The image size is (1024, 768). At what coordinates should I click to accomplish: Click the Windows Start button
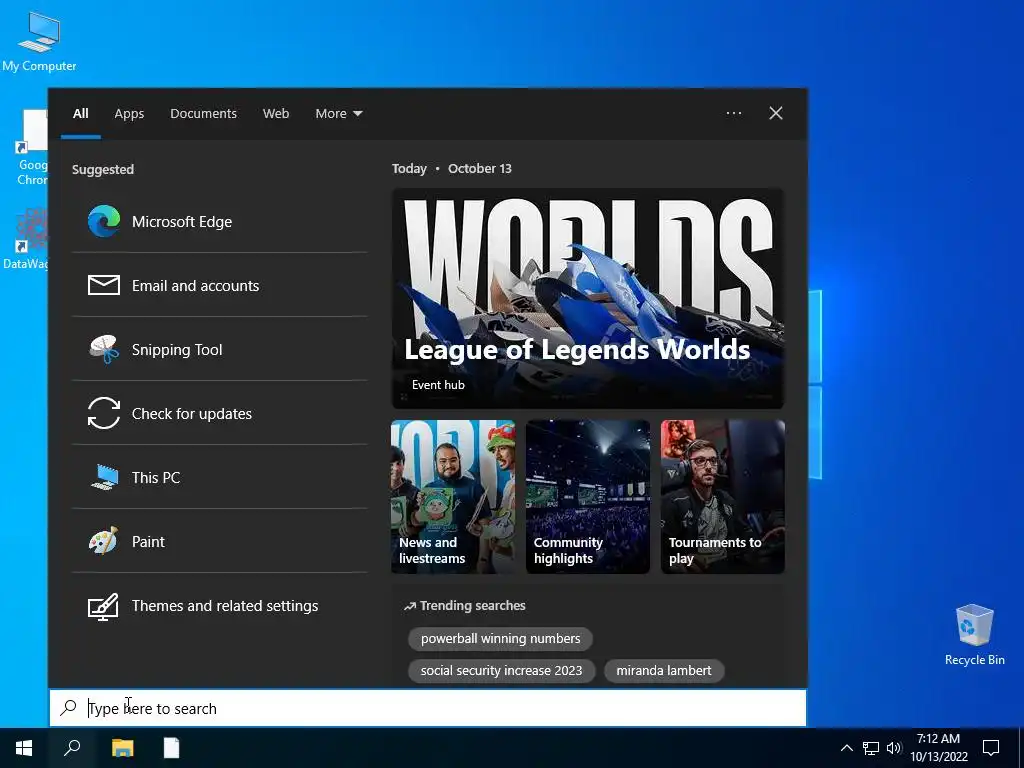24,748
